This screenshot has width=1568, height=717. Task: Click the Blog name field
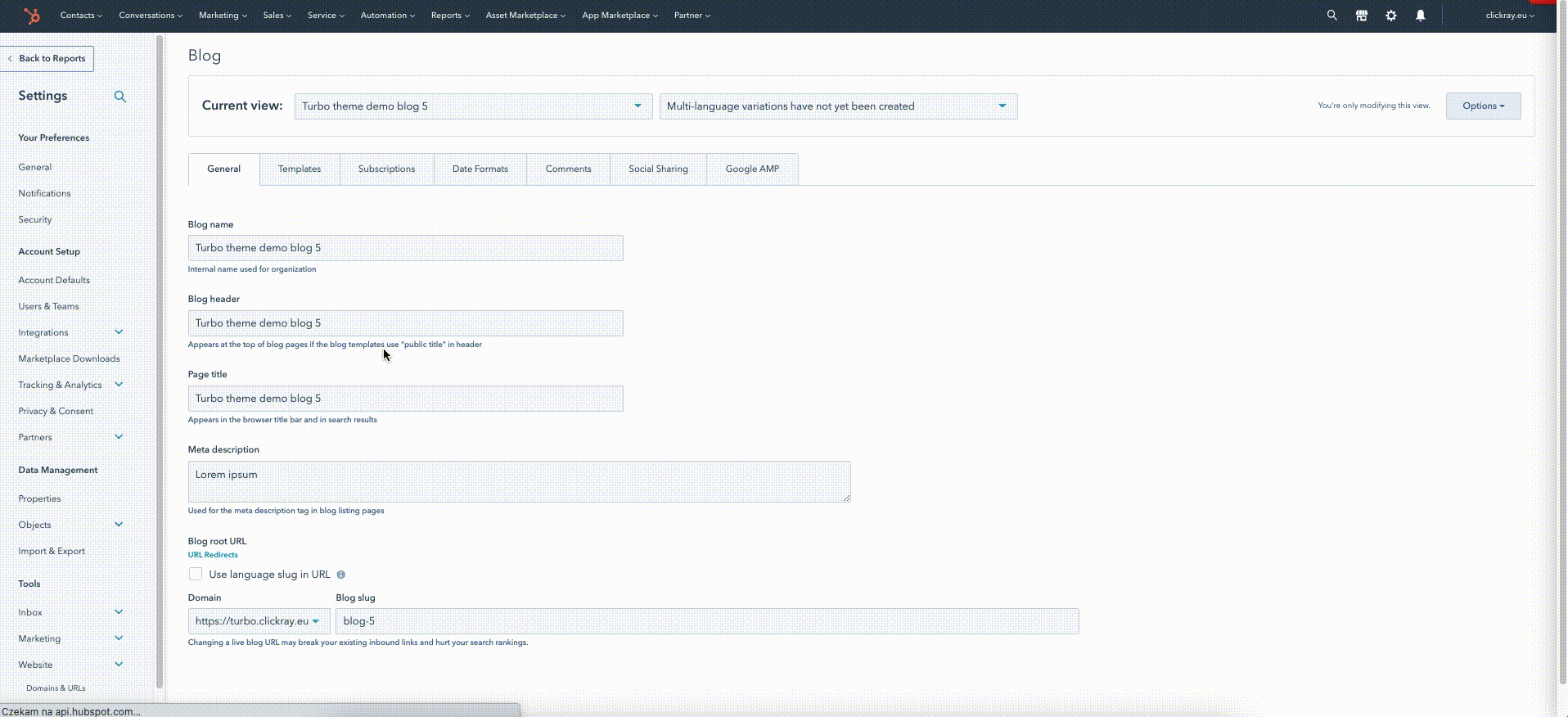pyautogui.click(x=405, y=248)
